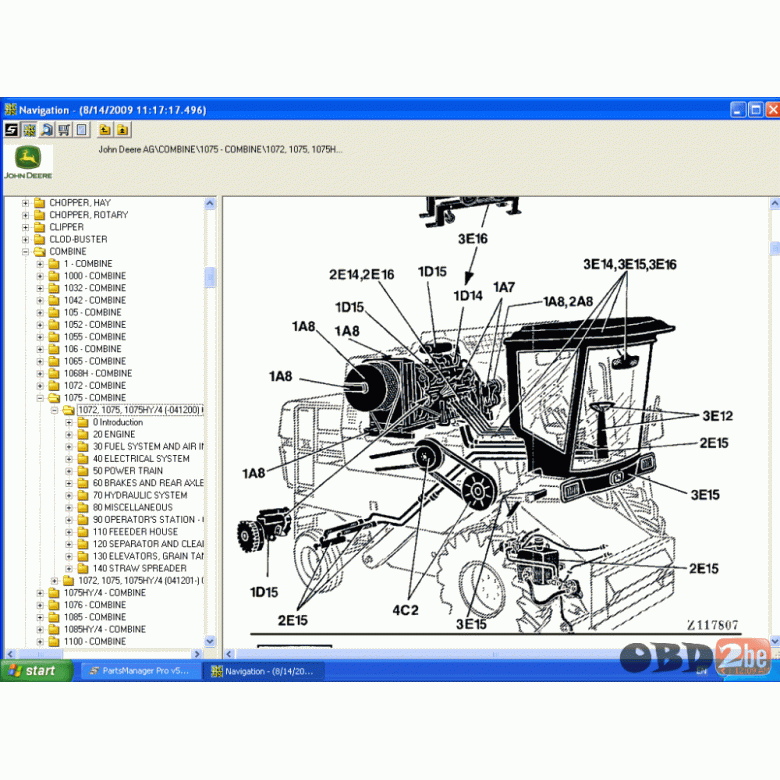
Task: Collapse the 1072, 1075, 1075HY/4 (-041200) node
Action: point(55,410)
